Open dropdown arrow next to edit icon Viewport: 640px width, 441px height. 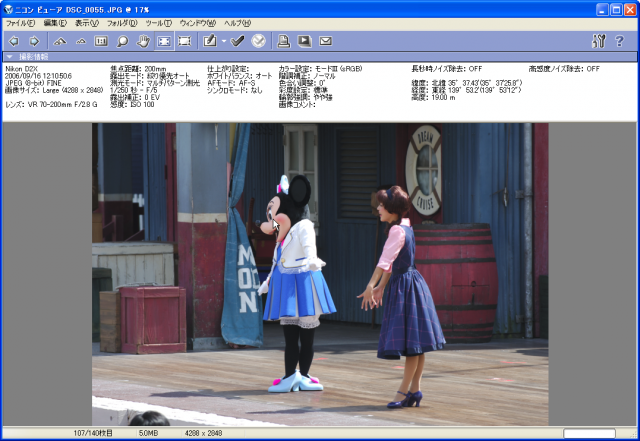224,41
